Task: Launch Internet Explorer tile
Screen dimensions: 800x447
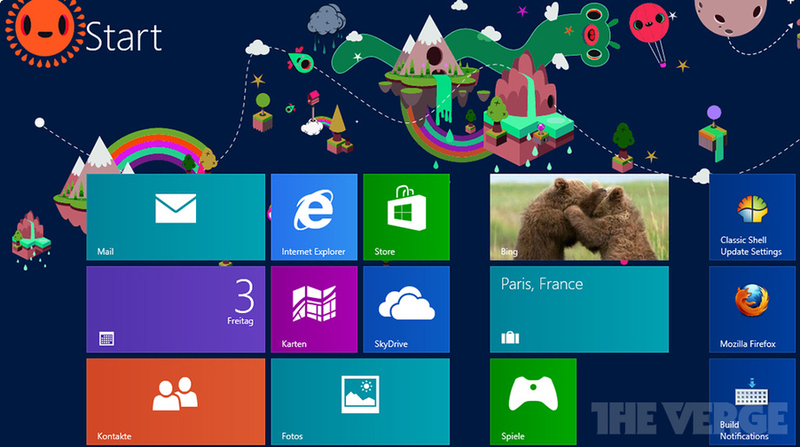Action: coord(314,217)
